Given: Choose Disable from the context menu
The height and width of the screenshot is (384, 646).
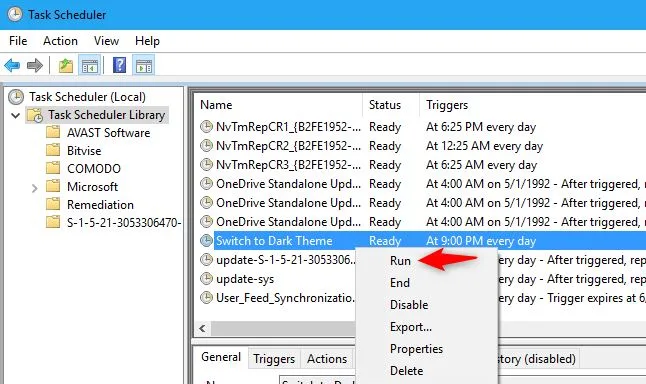Looking at the screenshot, I should click(427, 304).
